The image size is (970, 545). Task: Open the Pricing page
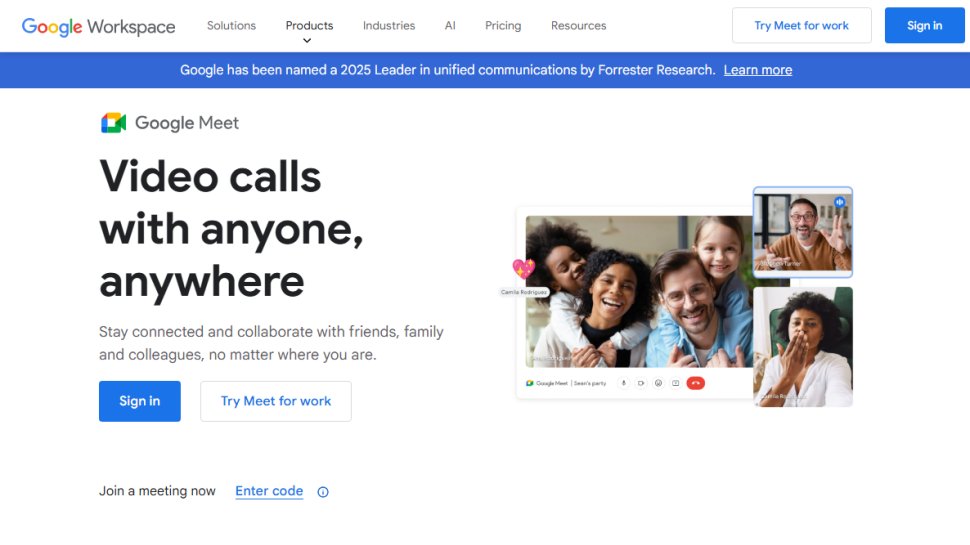click(503, 25)
